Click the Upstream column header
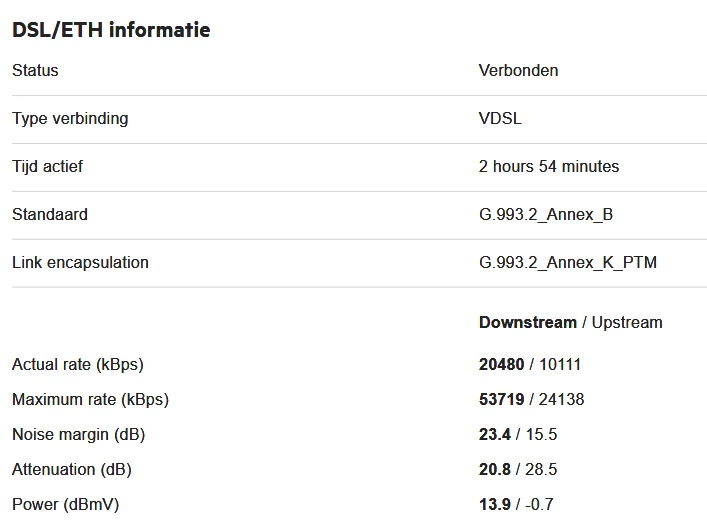This screenshot has height=525, width=707. pyautogui.click(x=627, y=322)
